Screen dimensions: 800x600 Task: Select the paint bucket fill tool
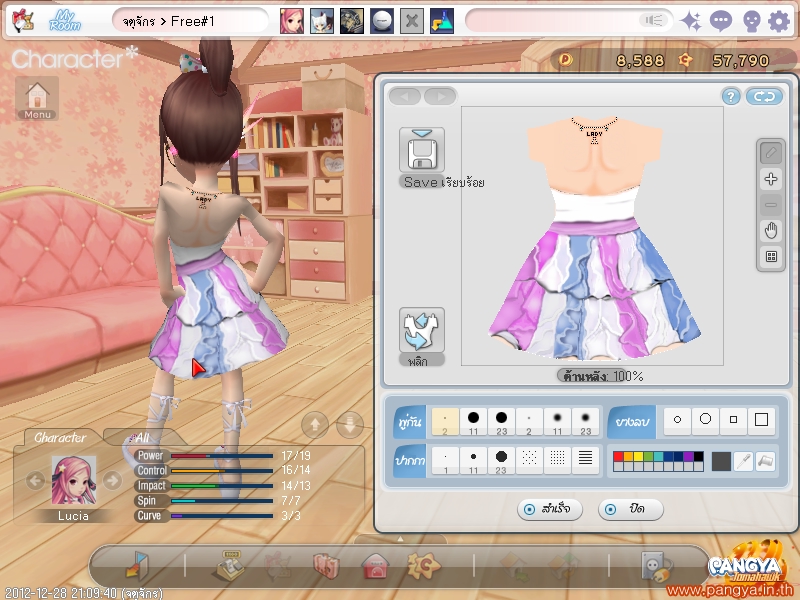pyautogui.click(x=765, y=461)
